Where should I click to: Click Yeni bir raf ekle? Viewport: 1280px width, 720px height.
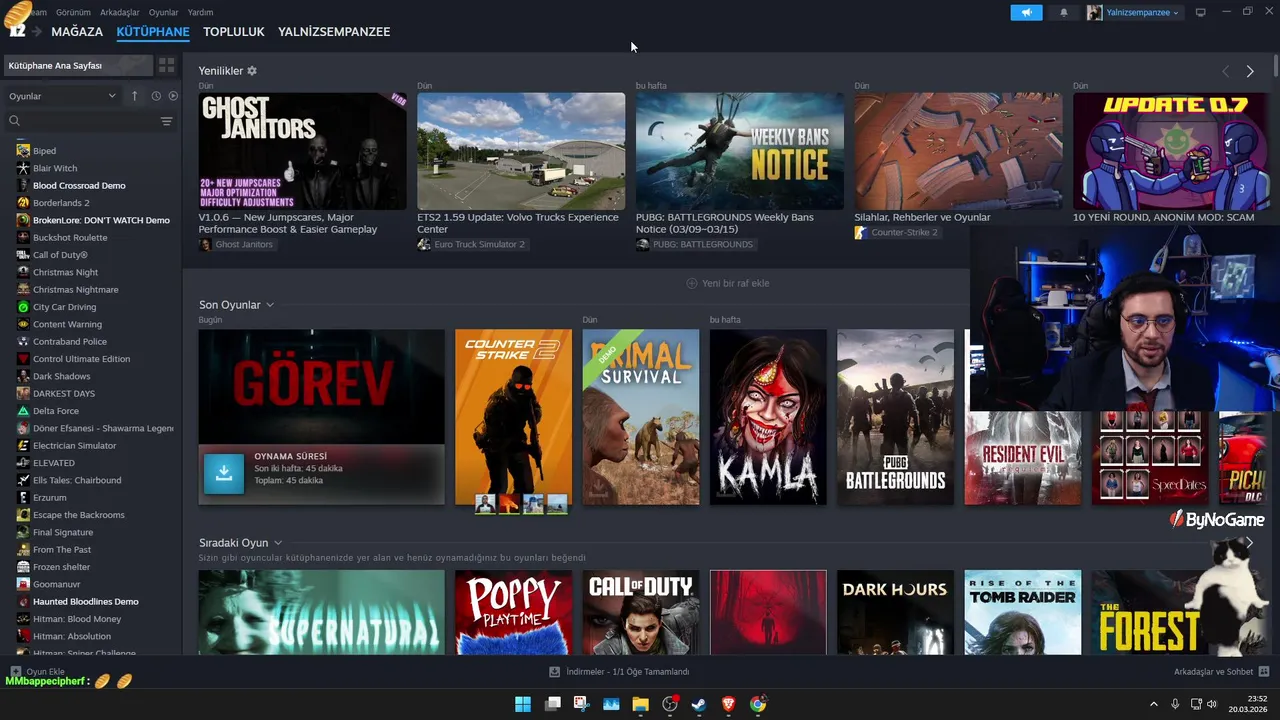click(727, 283)
